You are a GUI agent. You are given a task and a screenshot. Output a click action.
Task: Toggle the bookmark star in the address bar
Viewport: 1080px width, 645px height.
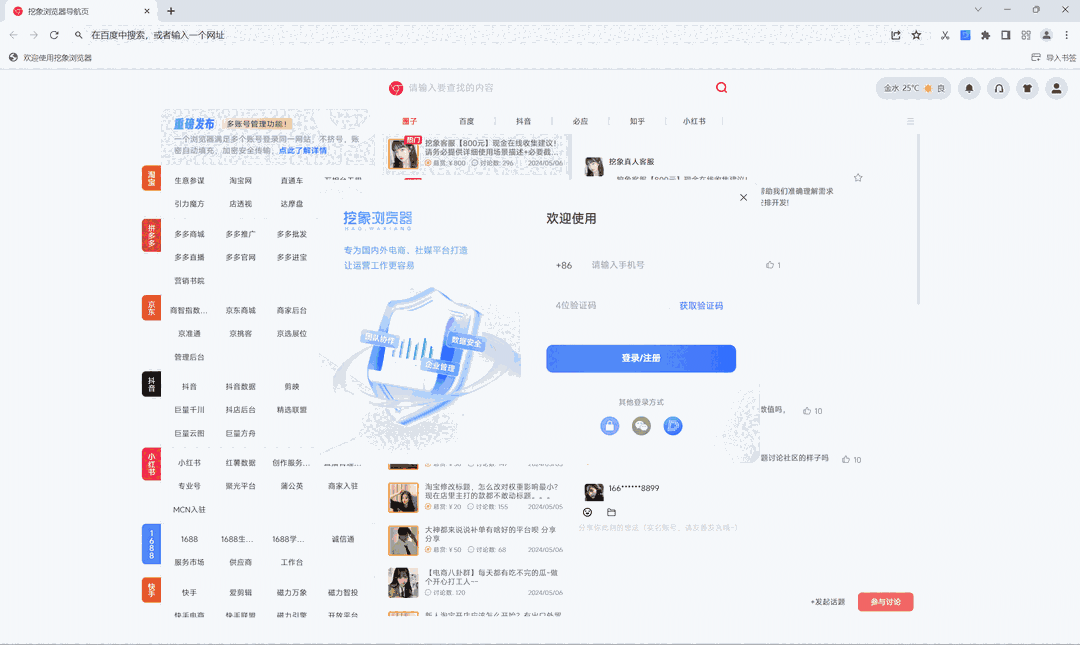[916, 34]
